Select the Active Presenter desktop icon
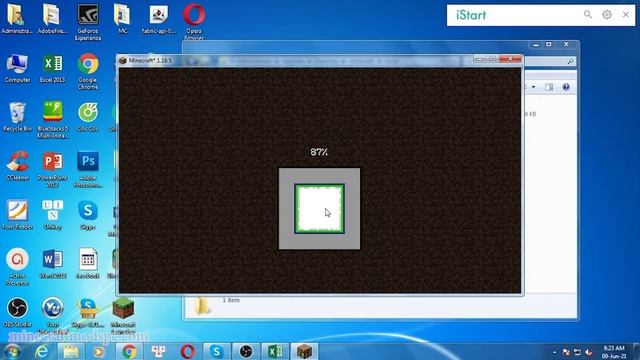 click(x=17, y=267)
